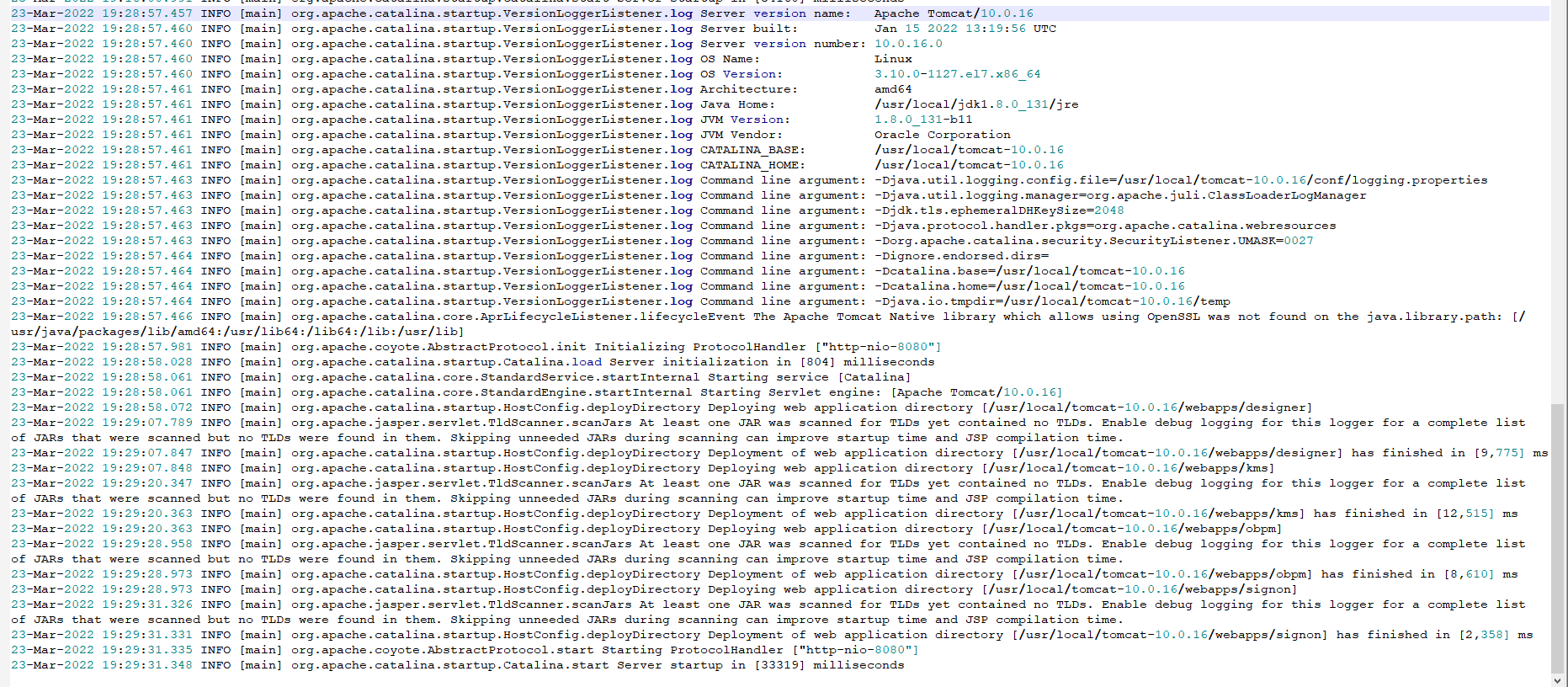Click OS version '3.10.0-1127.el7.x86_64'
The width and height of the screenshot is (1568, 687).
957,74
